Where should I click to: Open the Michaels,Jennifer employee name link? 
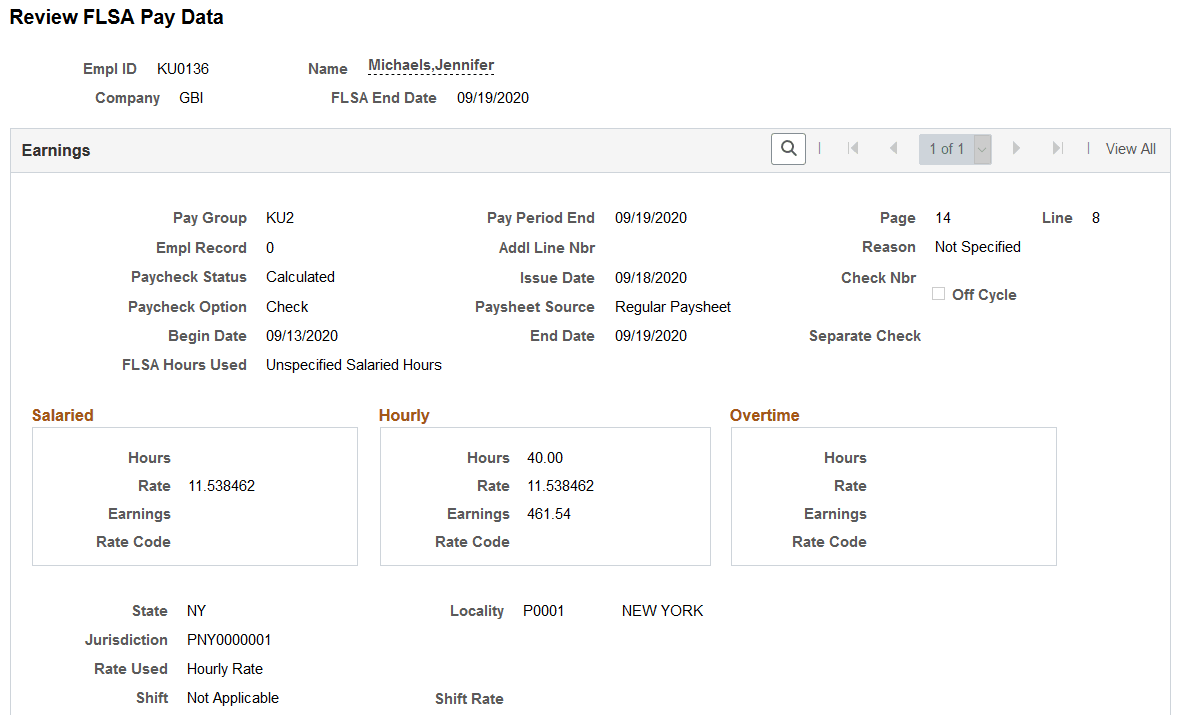430,64
